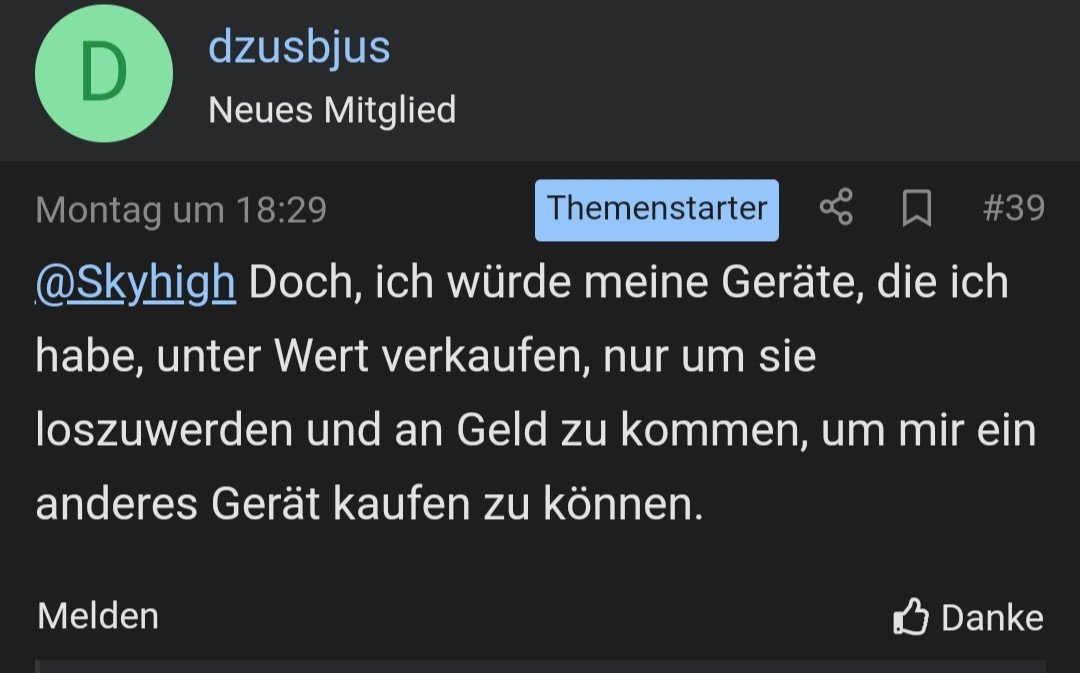Click the thumbs-up icon beside Danke
This screenshot has height=673, width=1080.
[910, 617]
